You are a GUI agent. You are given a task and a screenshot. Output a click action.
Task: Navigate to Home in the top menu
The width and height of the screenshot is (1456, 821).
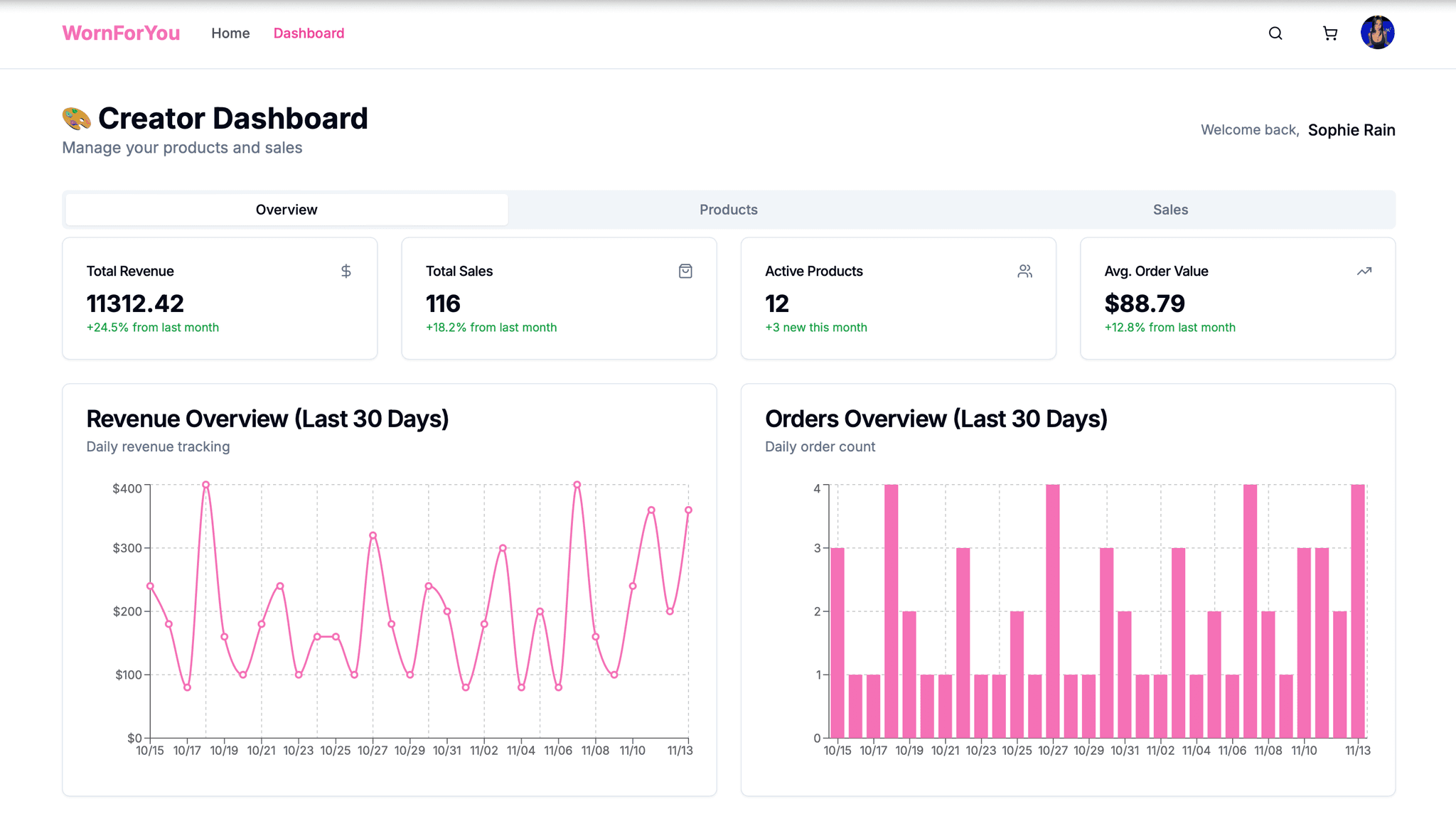[x=230, y=33]
